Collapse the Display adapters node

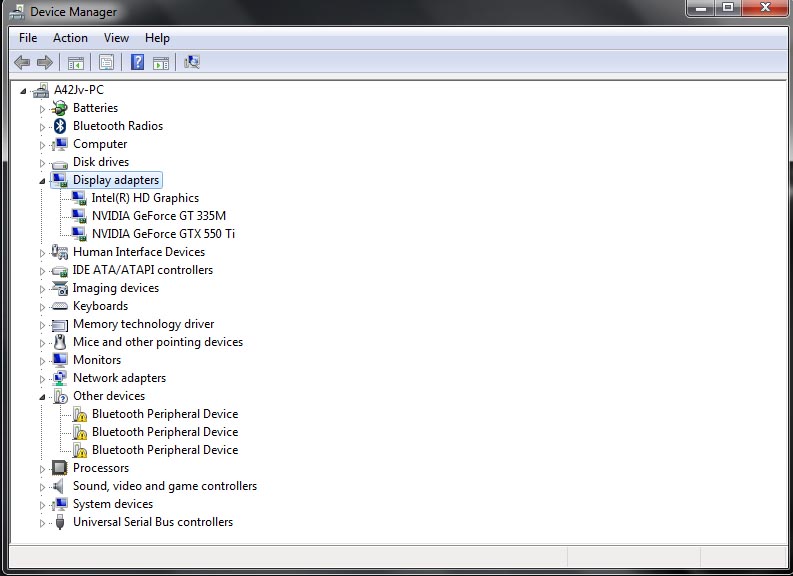click(x=42, y=181)
